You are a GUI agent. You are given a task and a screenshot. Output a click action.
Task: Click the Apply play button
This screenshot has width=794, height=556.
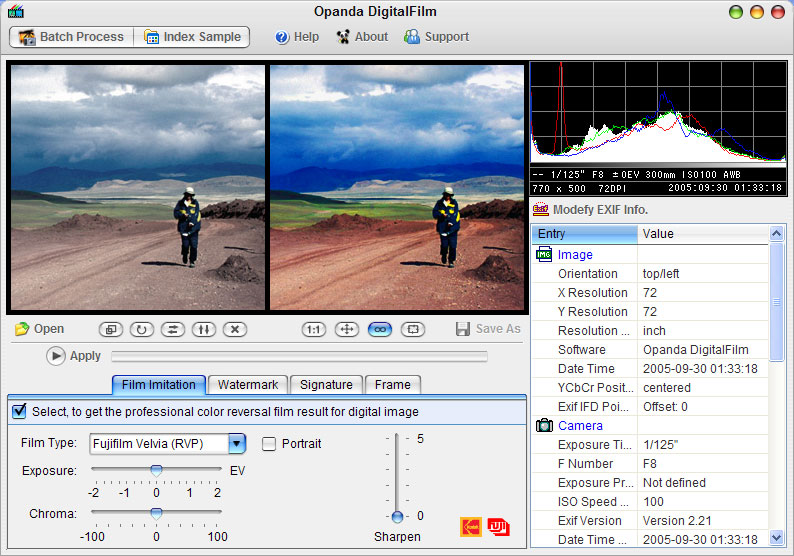(x=56, y=356)
